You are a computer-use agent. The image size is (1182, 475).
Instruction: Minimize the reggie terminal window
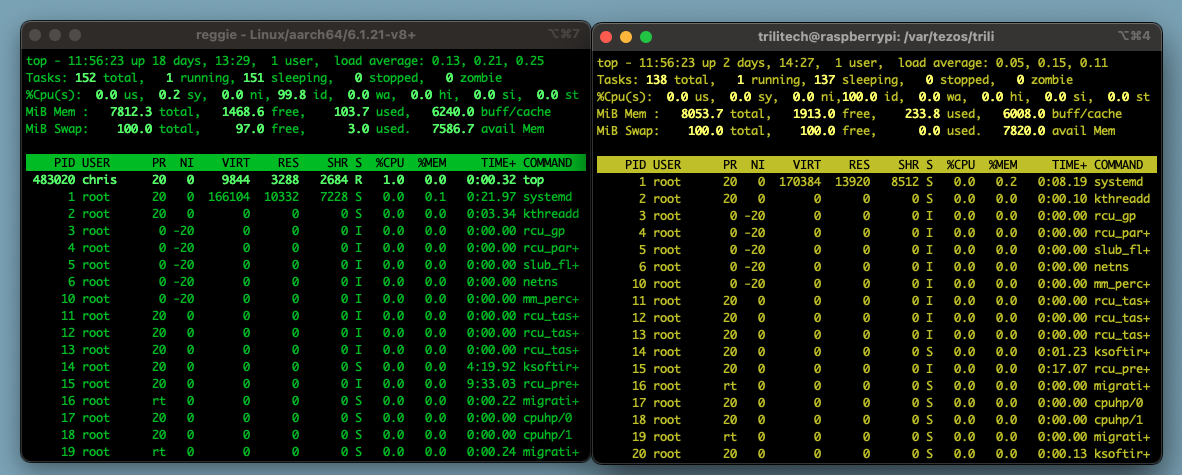click(54, 34)
